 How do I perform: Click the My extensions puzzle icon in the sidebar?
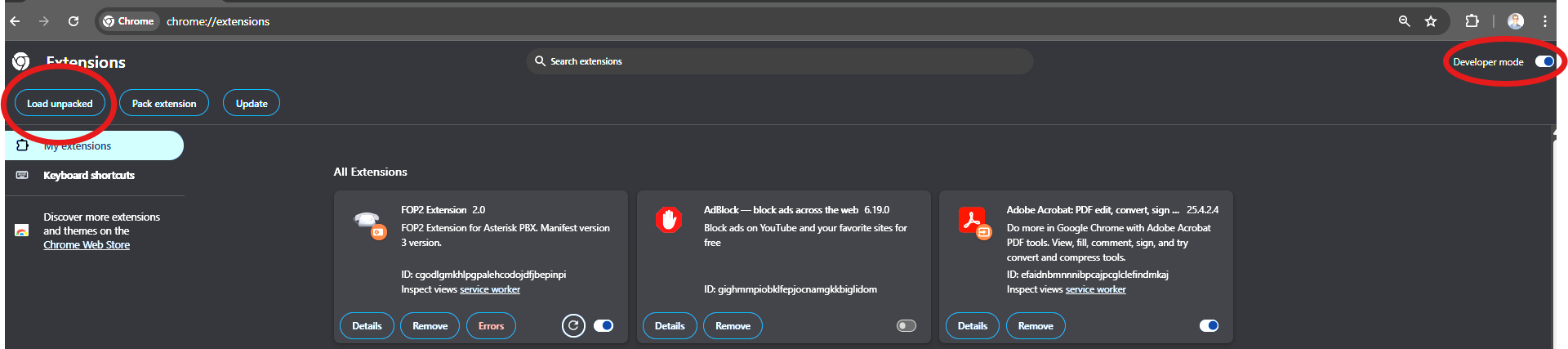pos(22,145)
